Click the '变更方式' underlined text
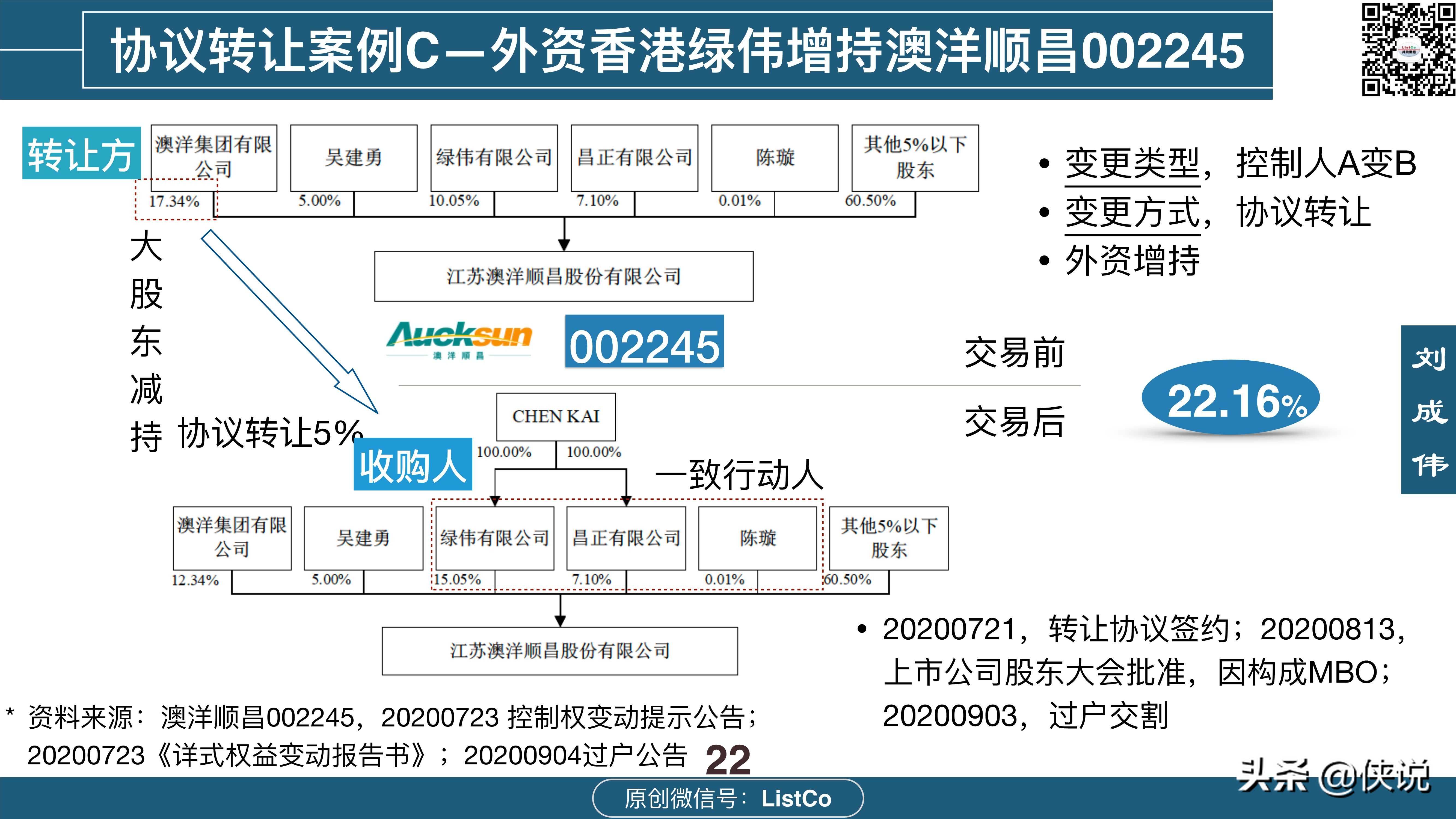Image resolution: width=1456 pixels, height=819 pixels. 1133,213
